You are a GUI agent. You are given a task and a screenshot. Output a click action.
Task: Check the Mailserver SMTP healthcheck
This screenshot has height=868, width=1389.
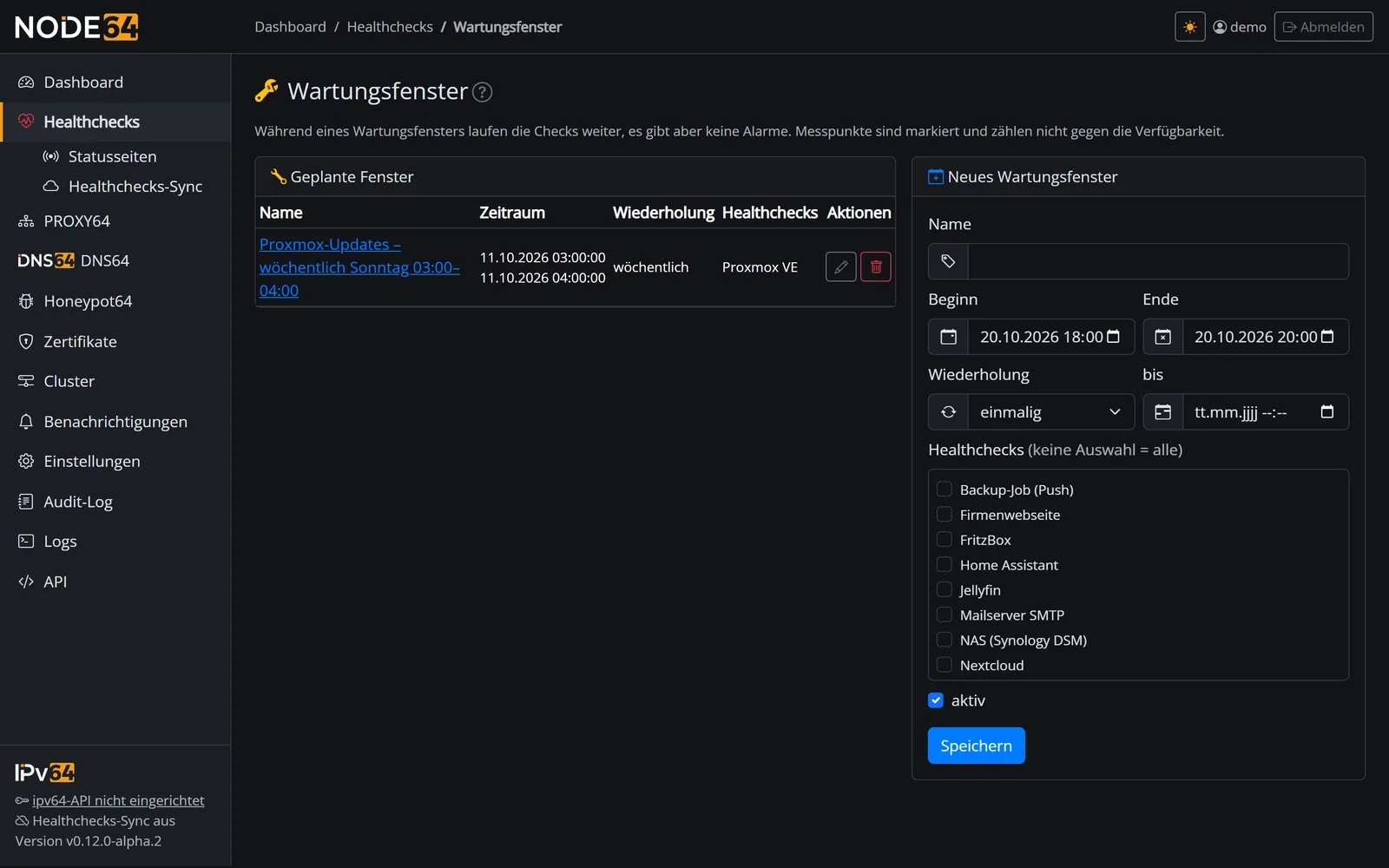point(945,615)
